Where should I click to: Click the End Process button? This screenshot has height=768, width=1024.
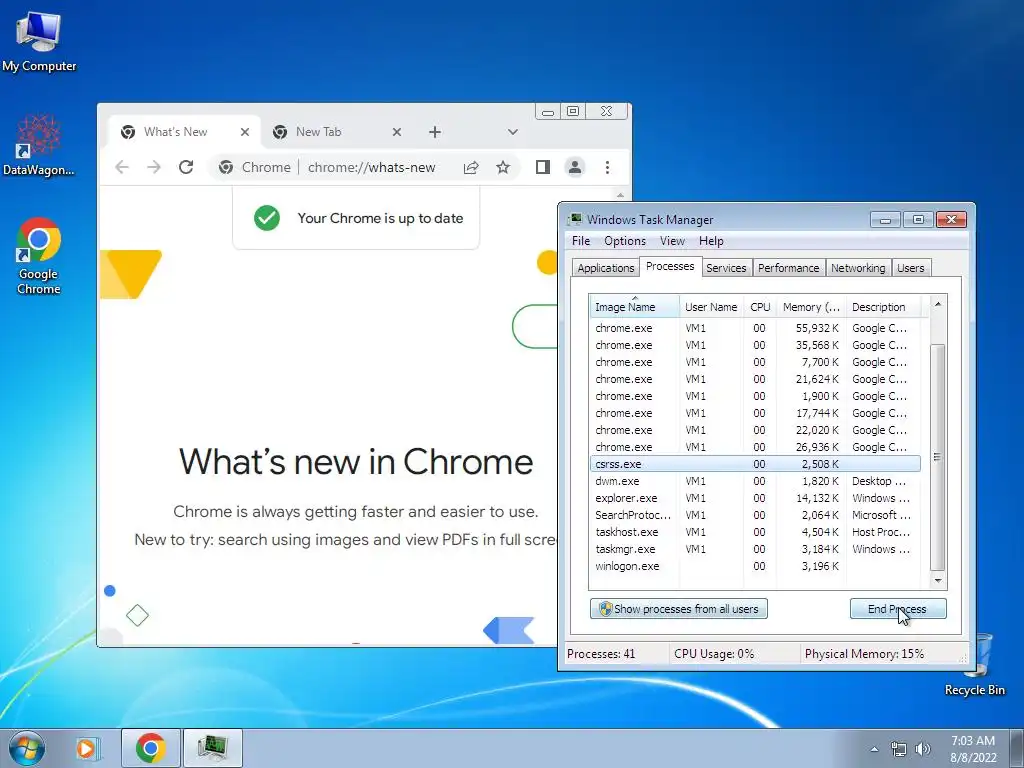coord(897,609)
